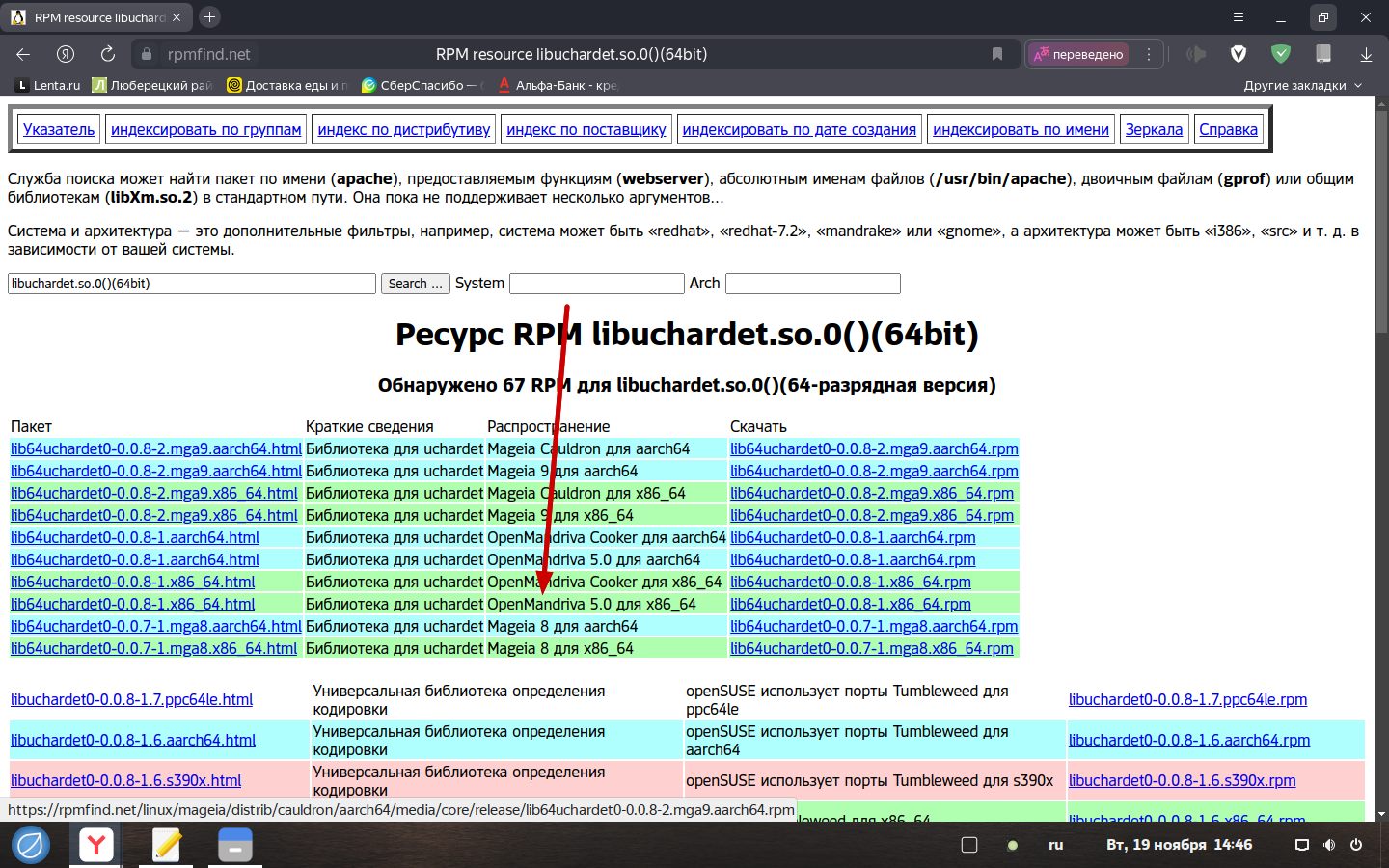Open the downloads arrow icon

pos(1366,54)
